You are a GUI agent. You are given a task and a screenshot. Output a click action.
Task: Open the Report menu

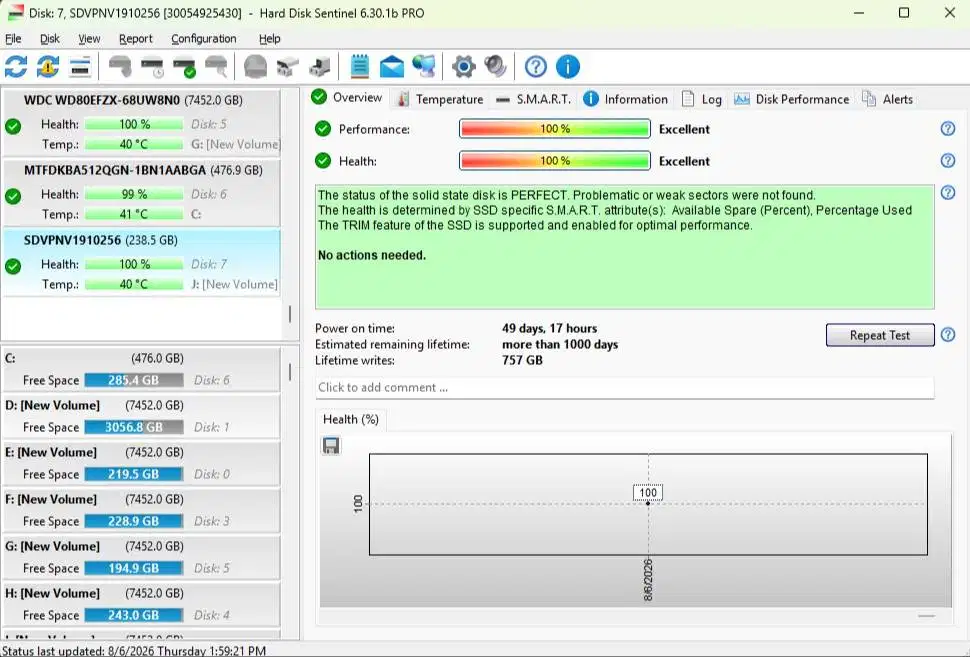[135, 38]
